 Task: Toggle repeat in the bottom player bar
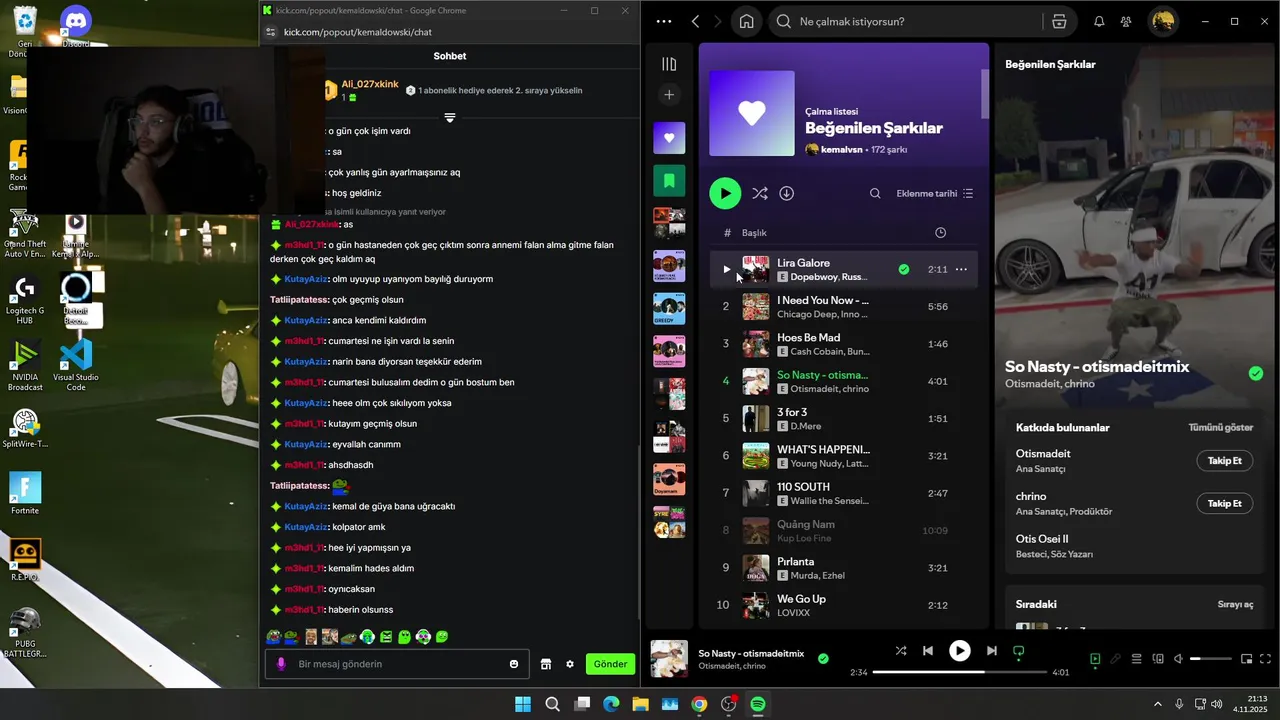coord(1018,651)
